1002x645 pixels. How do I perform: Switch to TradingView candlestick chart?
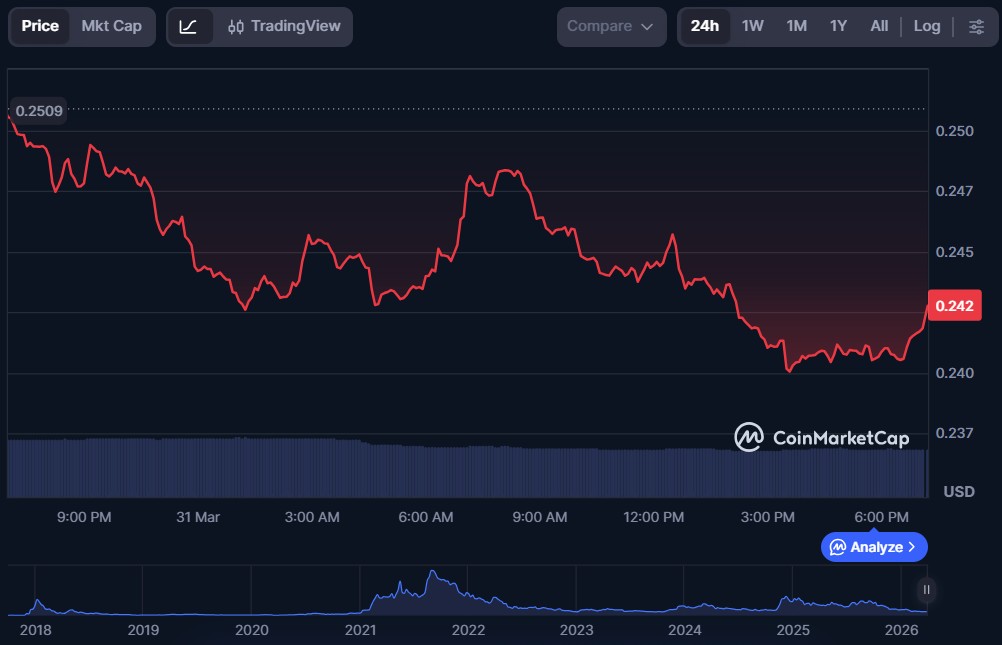click(284, 27)
